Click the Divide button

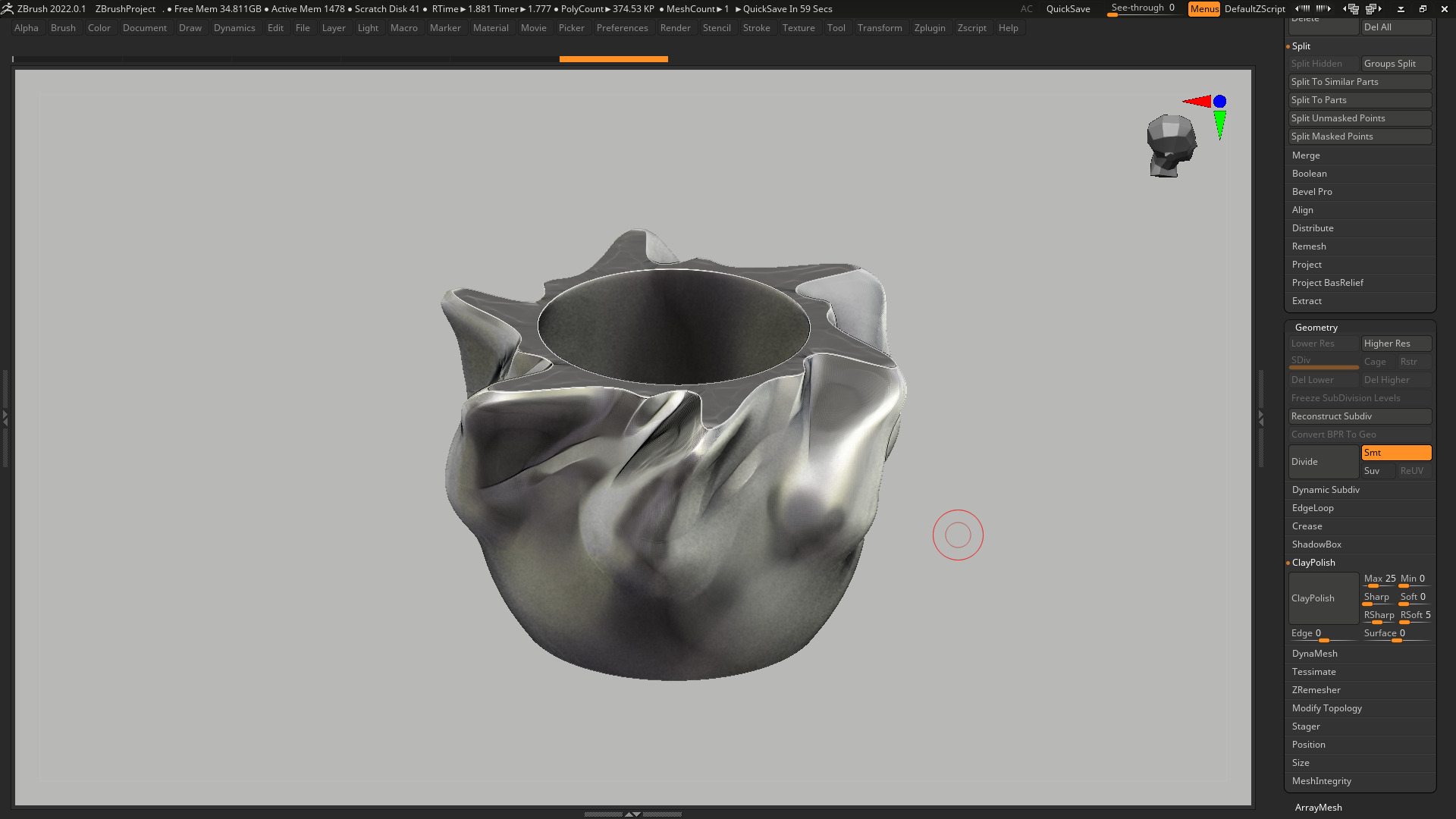(x=1323, y=462)
